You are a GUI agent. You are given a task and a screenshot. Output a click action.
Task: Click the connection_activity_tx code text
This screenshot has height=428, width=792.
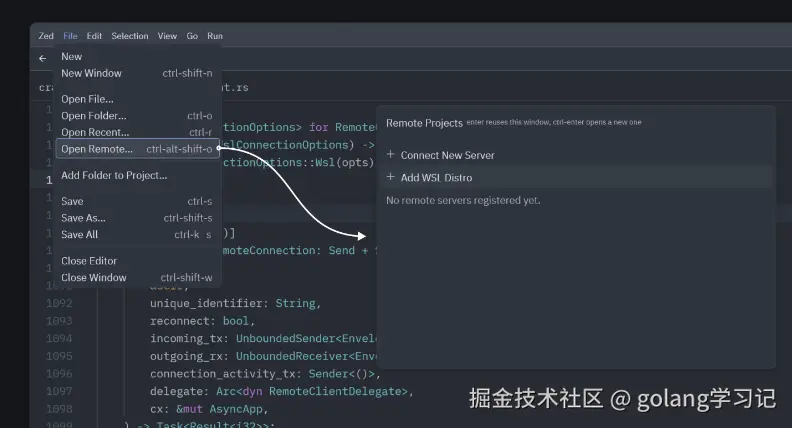pos(265,374)
